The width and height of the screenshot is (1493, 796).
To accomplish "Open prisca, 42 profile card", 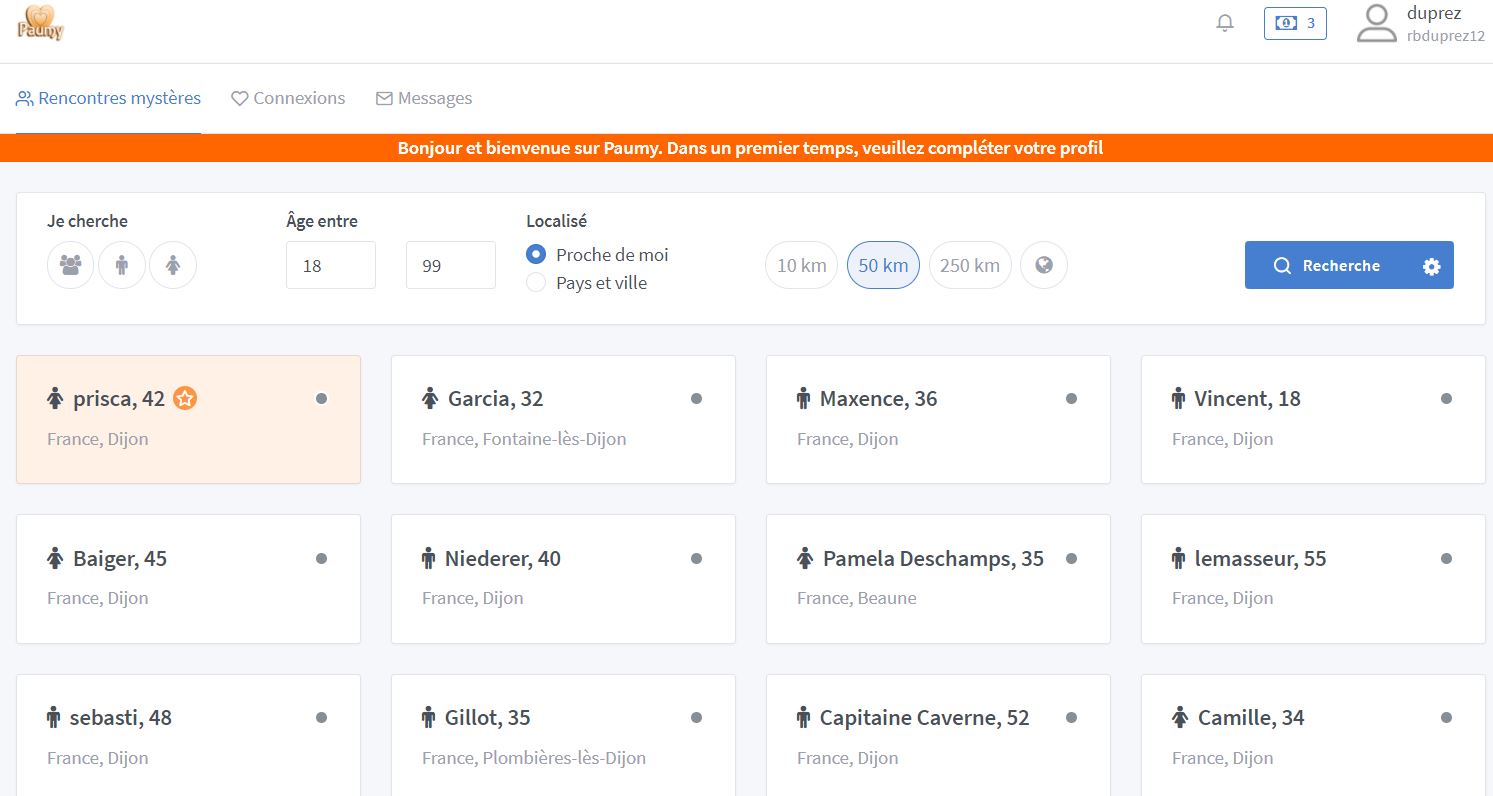I will (188, 419).
